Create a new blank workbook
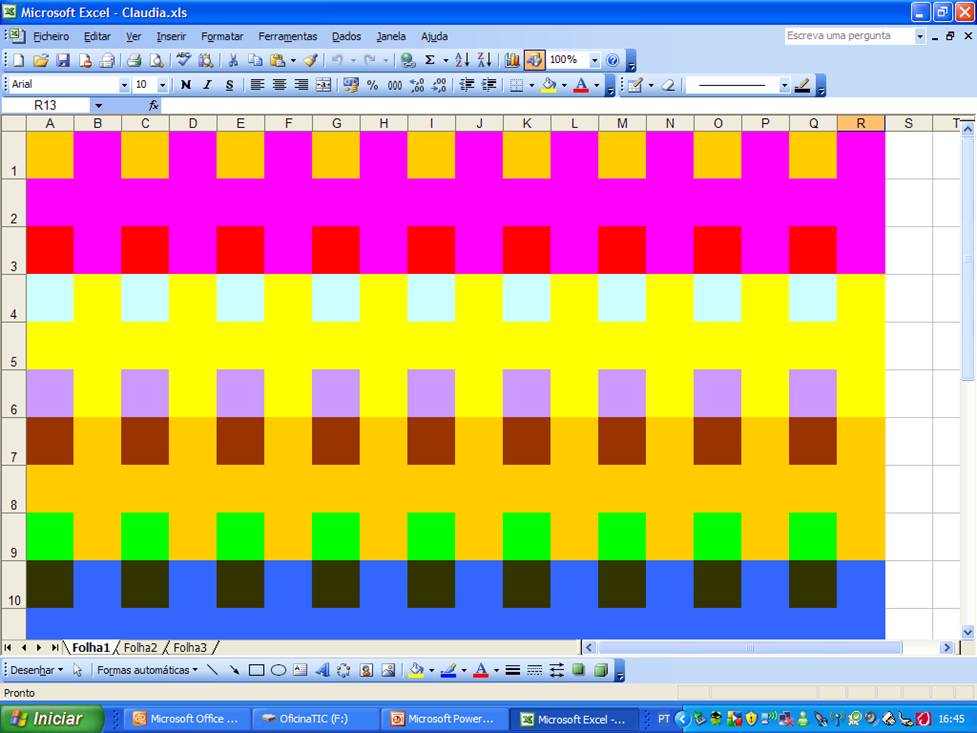977x733 pixels. [19, 60]
